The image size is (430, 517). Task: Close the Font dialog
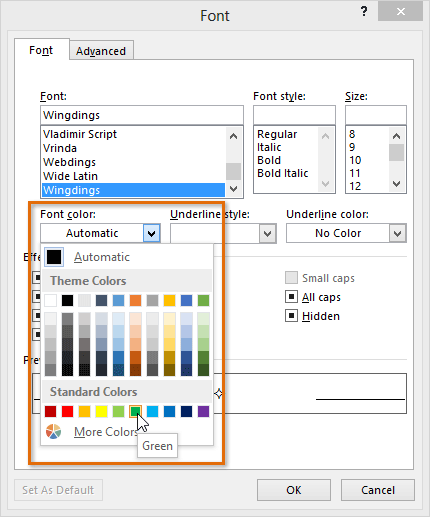401,12
